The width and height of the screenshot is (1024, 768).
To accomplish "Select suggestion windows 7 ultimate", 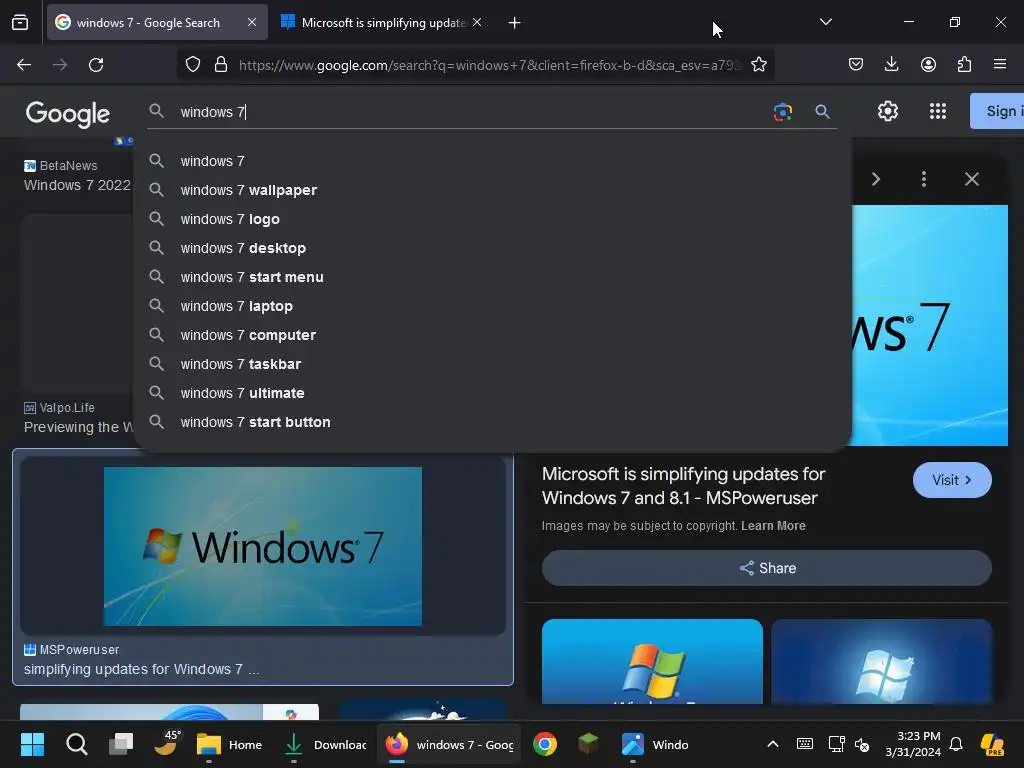I will click(x=492, y=393).
